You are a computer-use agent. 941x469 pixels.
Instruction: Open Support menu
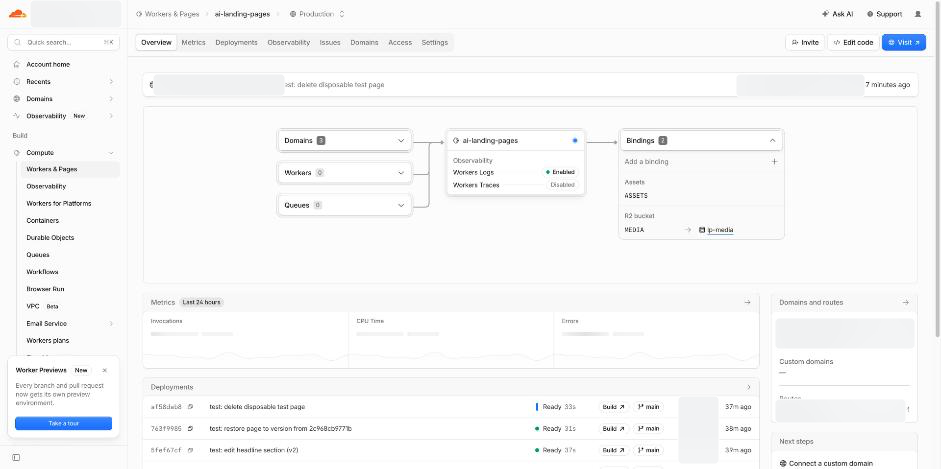coord(885,14)
